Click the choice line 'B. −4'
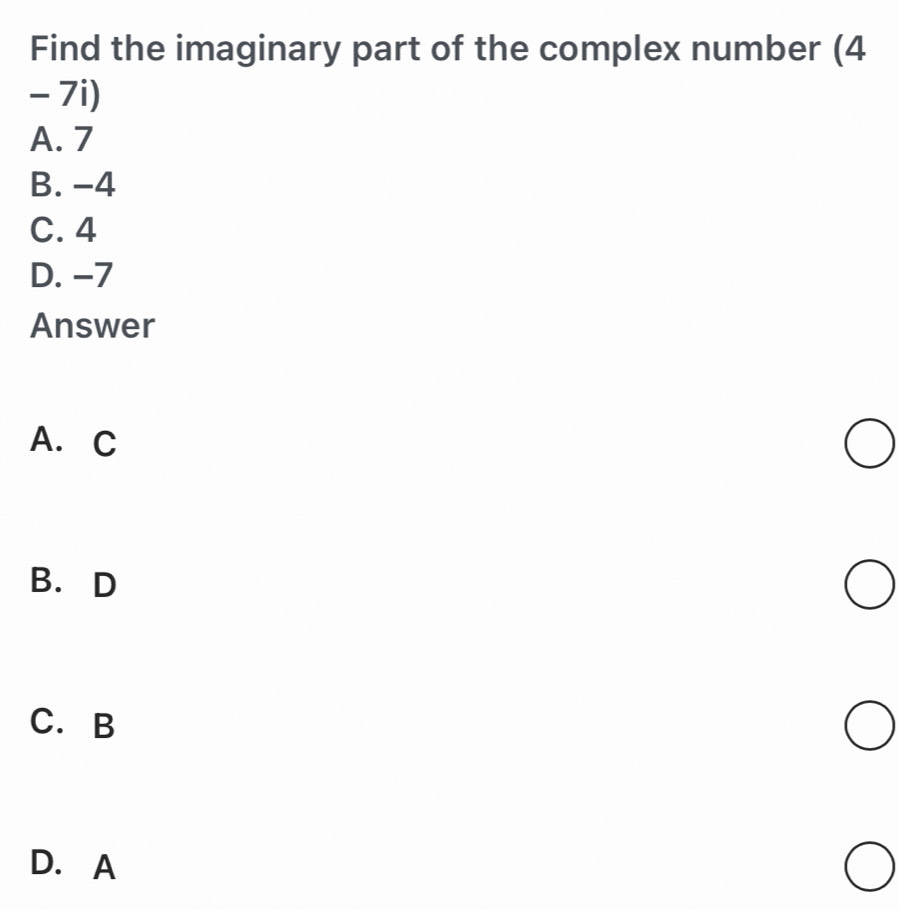Screen dimensions: 898x910 pos(73,184)
